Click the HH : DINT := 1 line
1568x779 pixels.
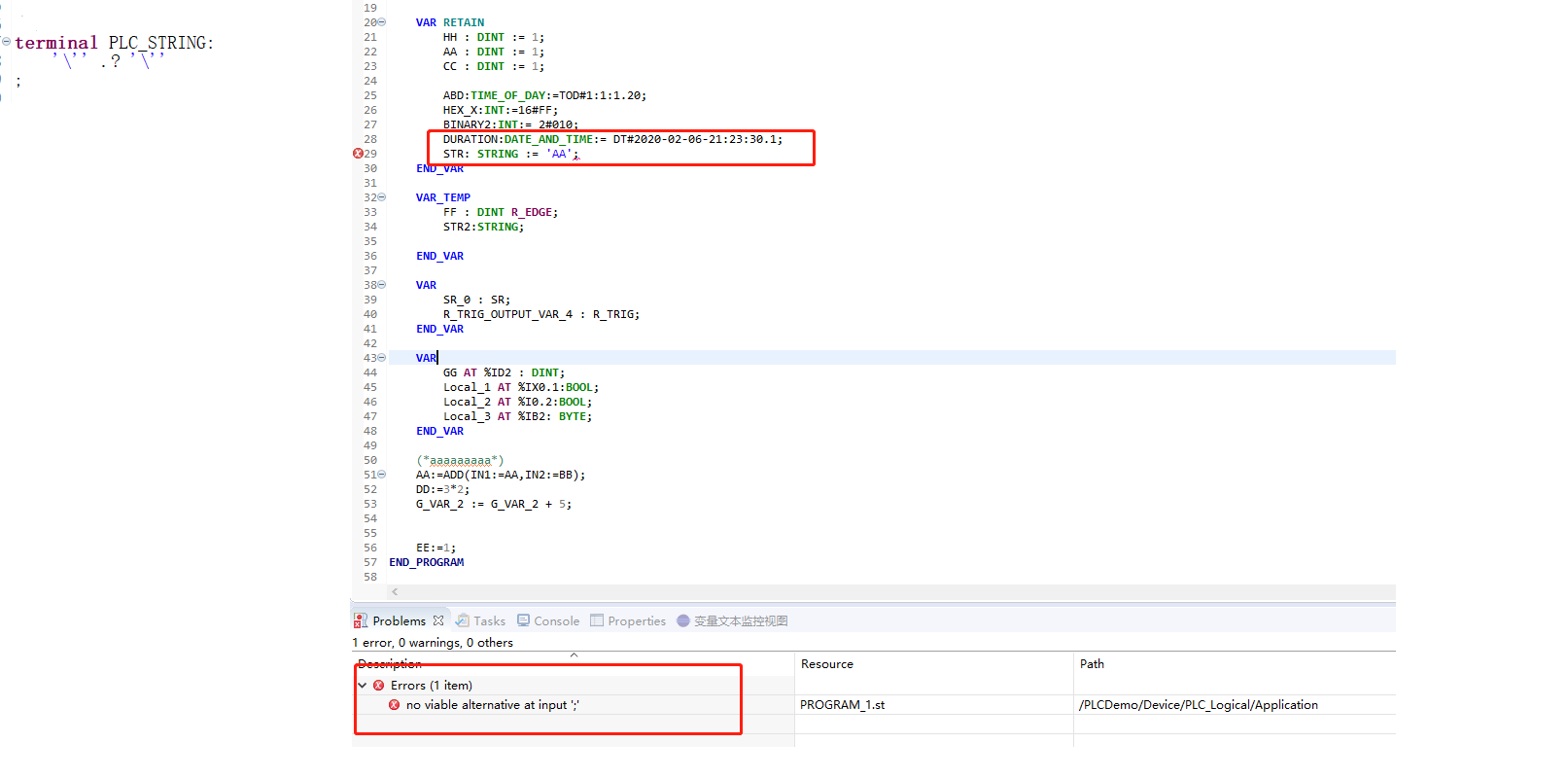494,37
